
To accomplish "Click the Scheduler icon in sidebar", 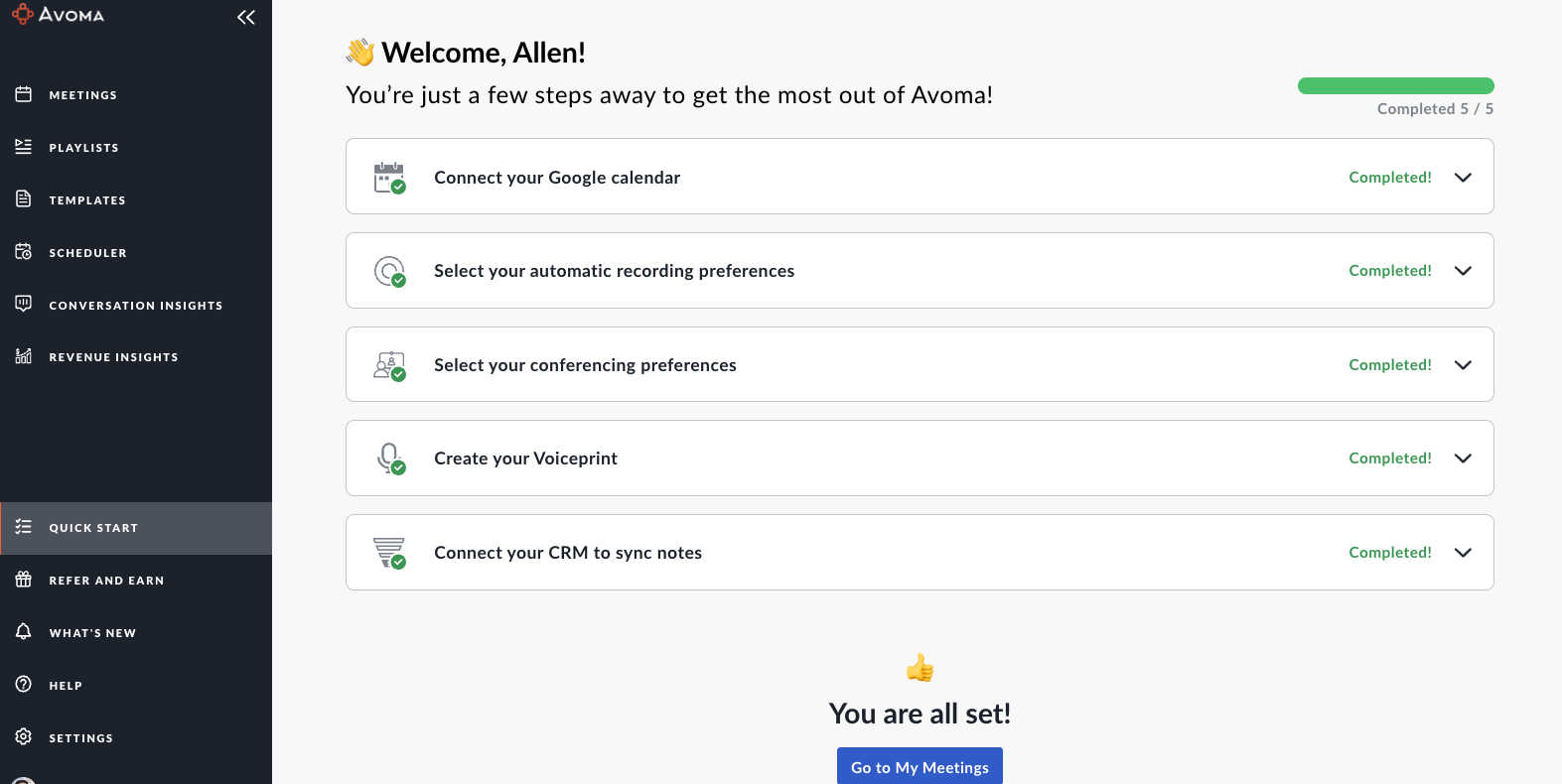I will point(24,252).
